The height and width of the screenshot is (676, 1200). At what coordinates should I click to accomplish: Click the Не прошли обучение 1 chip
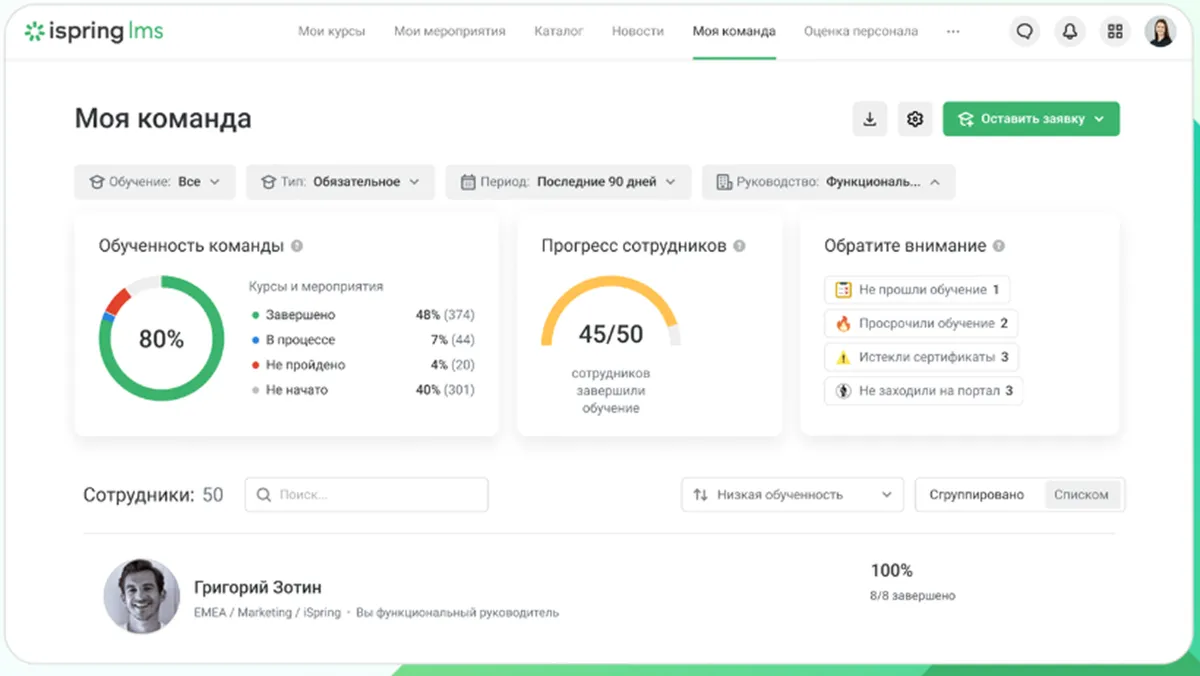[x=917, y=290]
